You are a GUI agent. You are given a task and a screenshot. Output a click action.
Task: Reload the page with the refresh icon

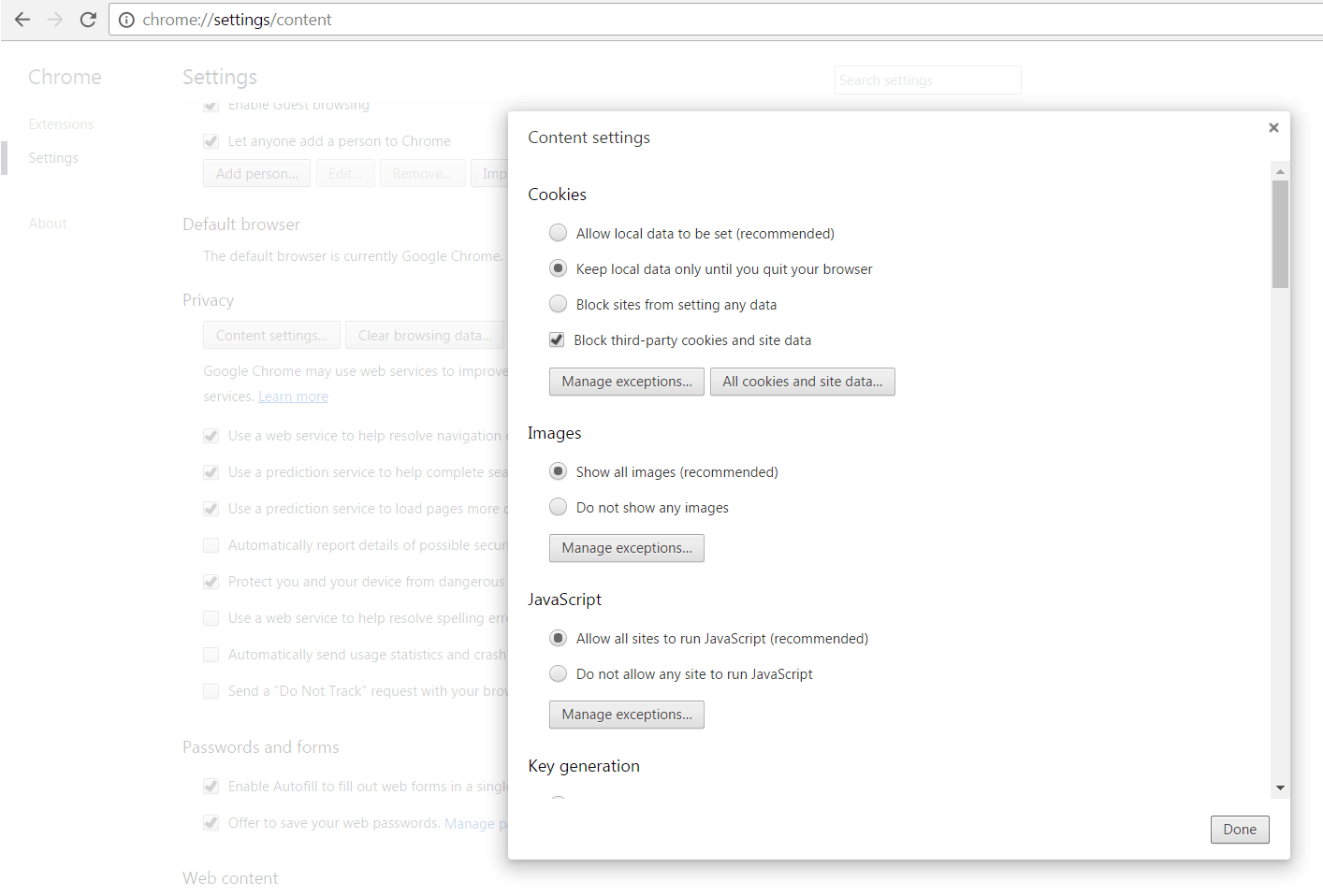tap(88, 20)
